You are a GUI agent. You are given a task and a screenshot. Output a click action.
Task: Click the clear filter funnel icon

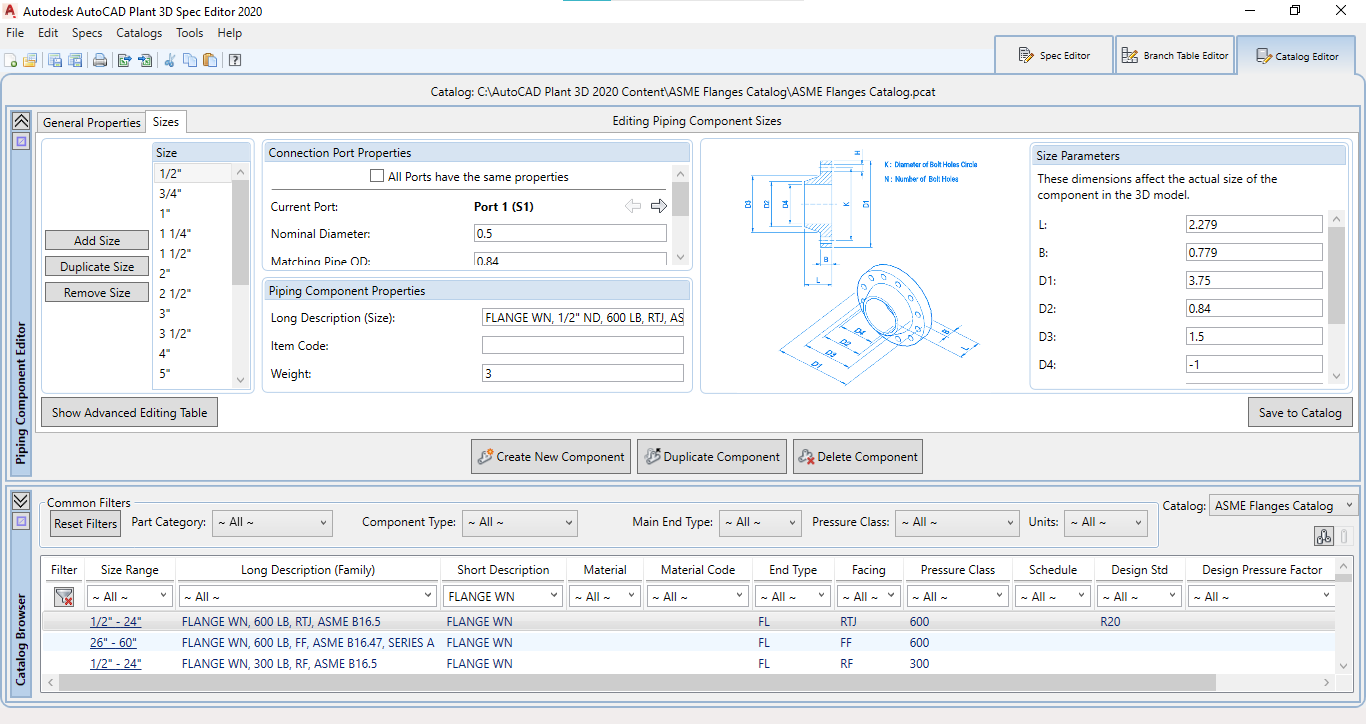pos(64,597)
